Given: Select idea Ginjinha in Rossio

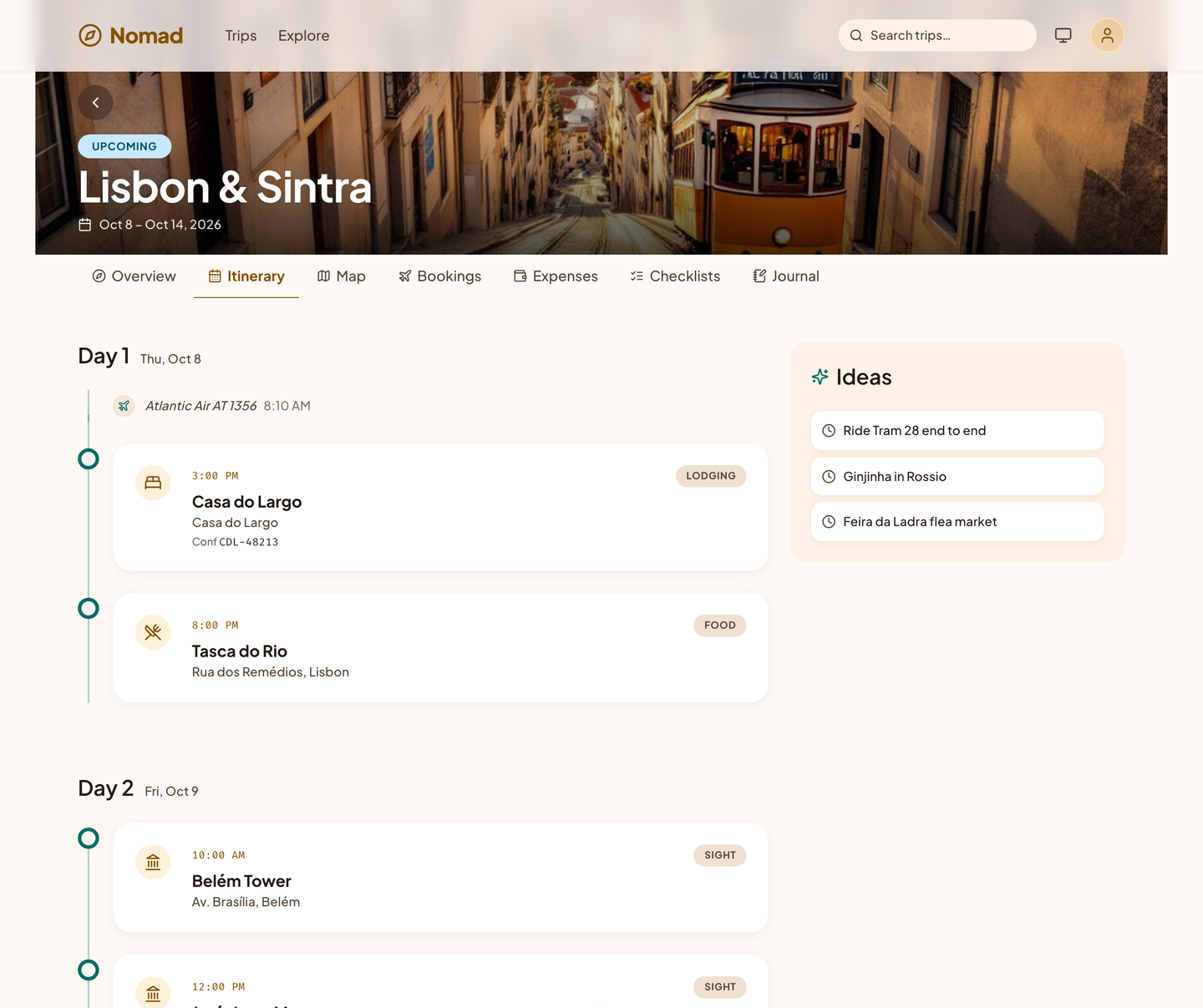Looking at the screenshot, I should [957, 477].
